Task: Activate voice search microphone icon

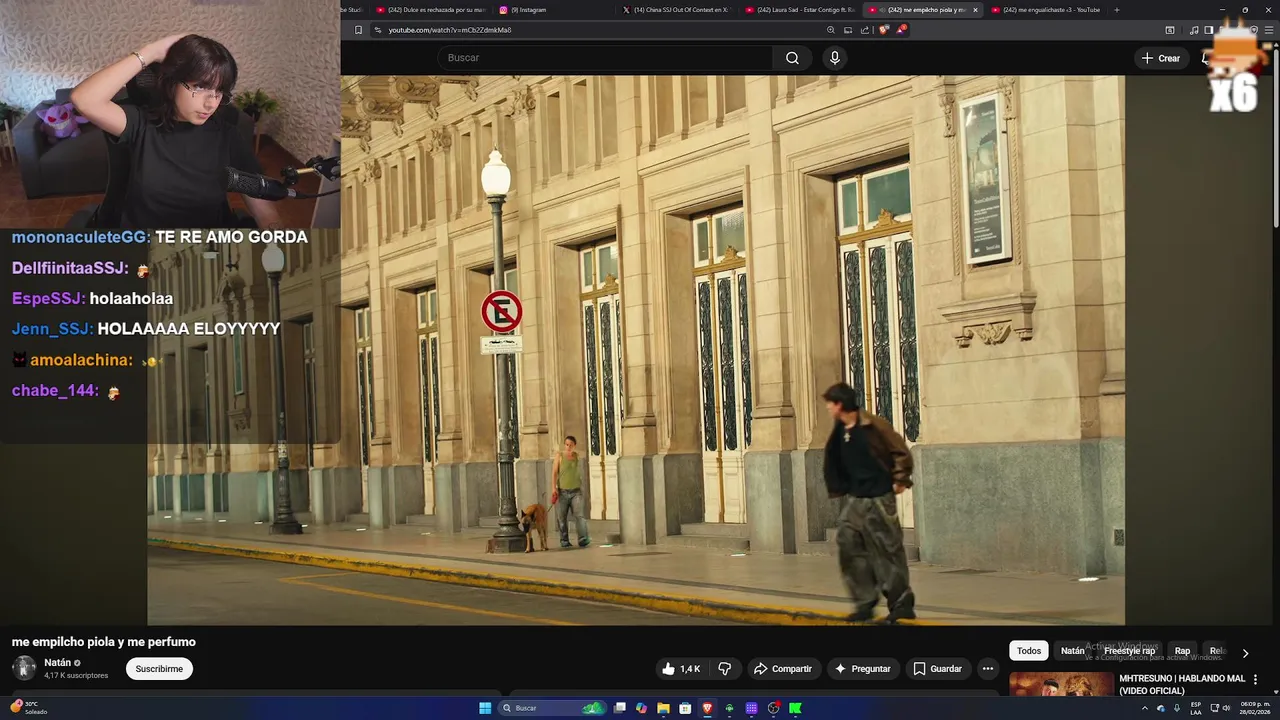Action: click(x=835, y=58)
